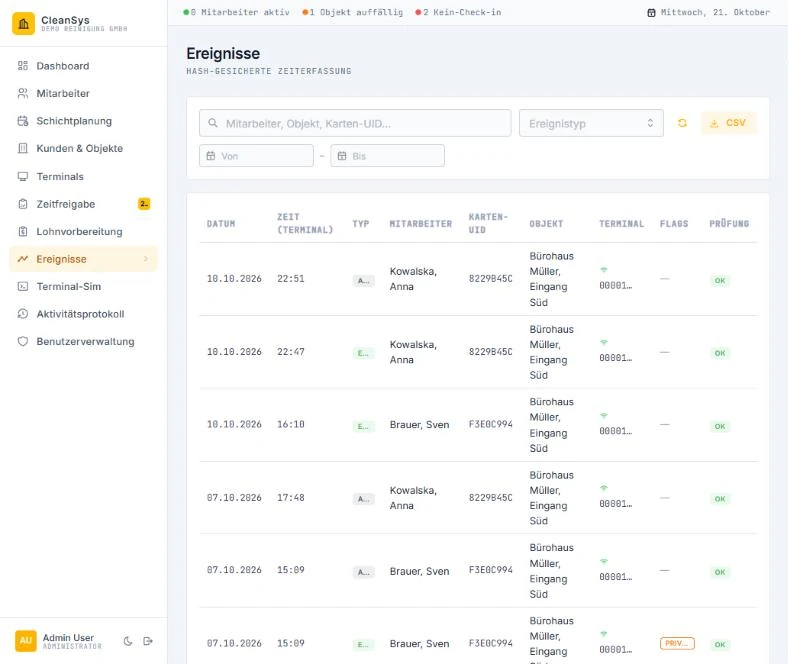This screenshot has width=788, height=664.
Task: Open Zeitfreigabe in the sidebar
Action: point(83,204)
